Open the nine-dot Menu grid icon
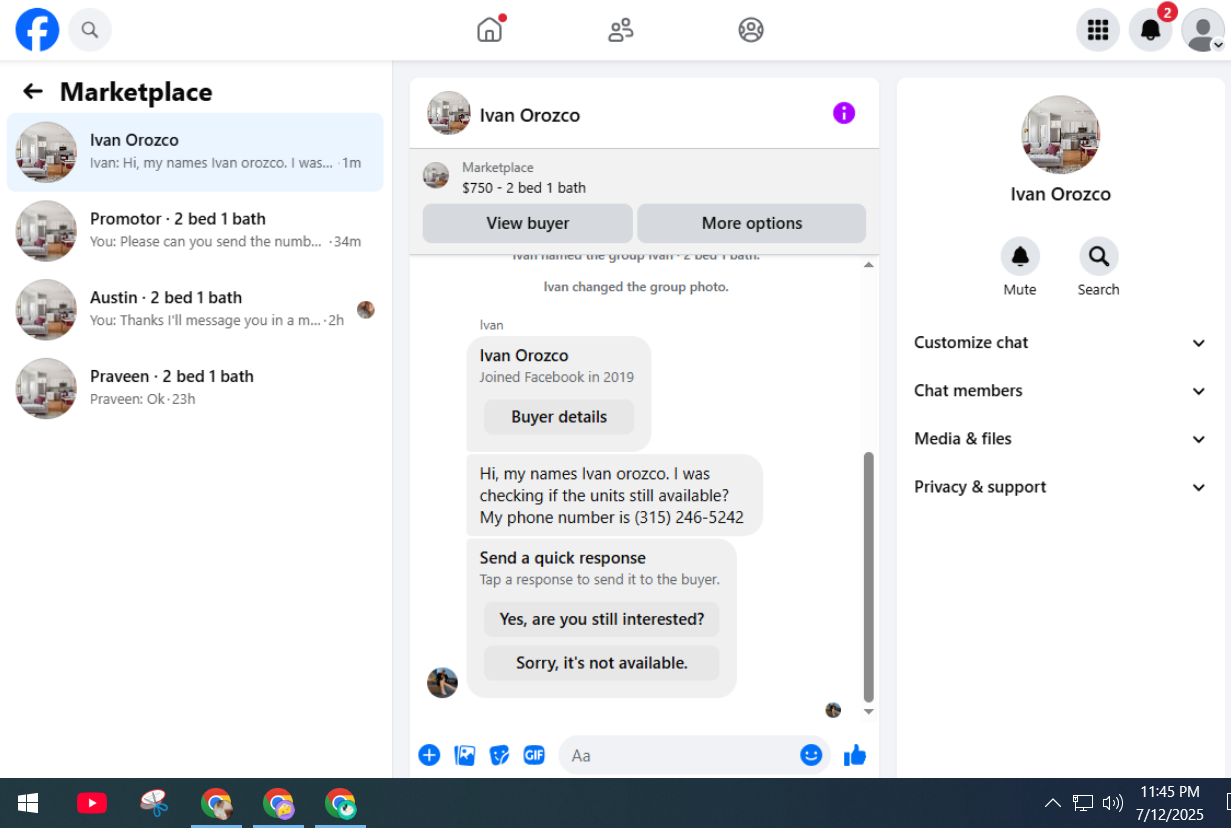This screenshot has width=1231, height=828. [1098, 30]
